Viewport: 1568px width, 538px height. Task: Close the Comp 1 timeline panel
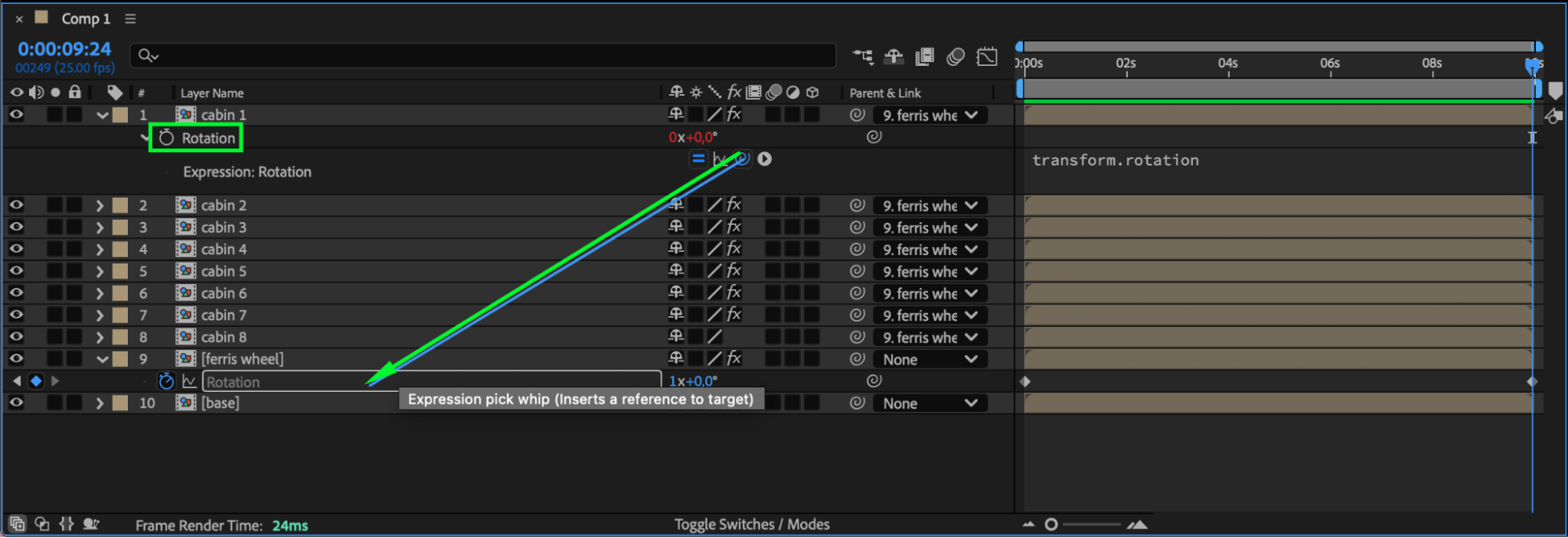19,19
